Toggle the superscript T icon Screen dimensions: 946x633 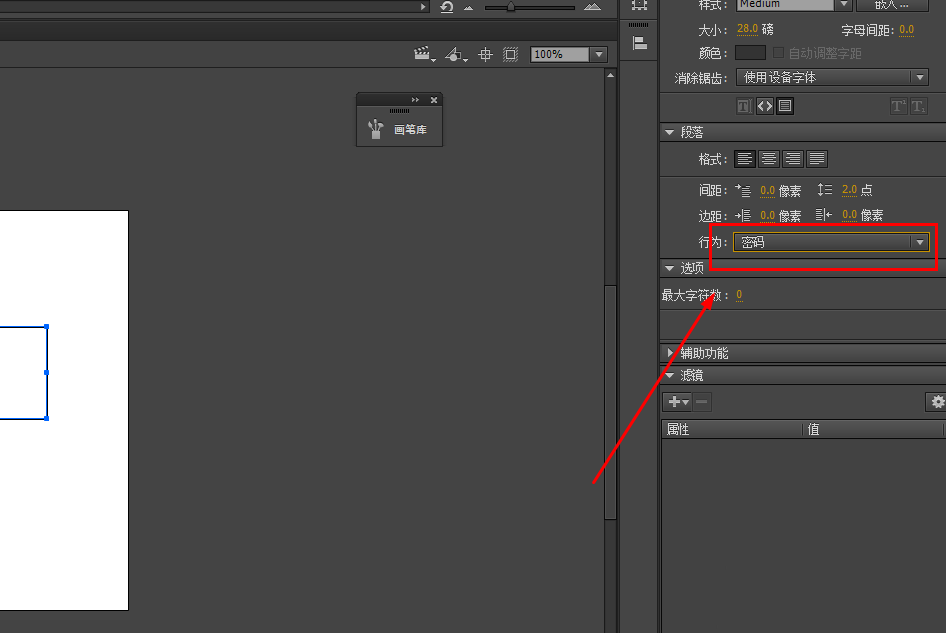(x=898, y=107)
